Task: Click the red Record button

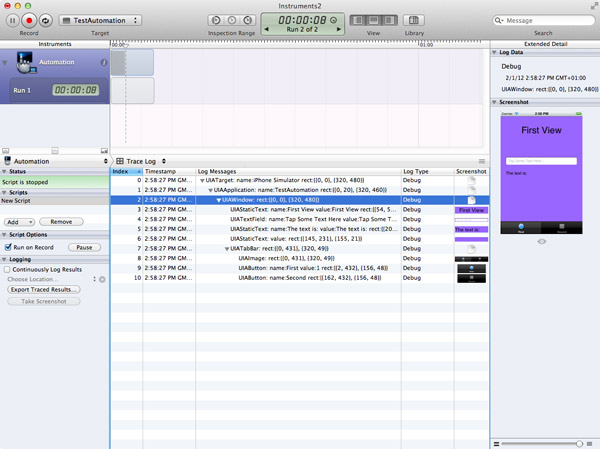Action: pyautogui.click(x=29, y=20)
